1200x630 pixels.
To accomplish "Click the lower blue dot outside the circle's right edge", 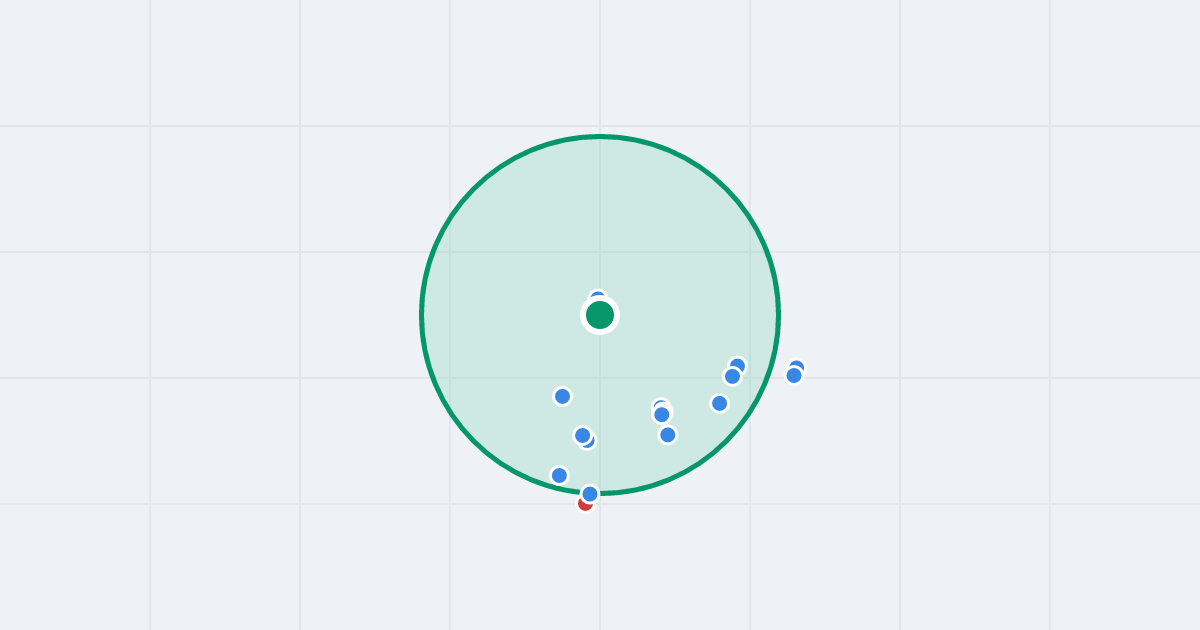I will [794, 375].
